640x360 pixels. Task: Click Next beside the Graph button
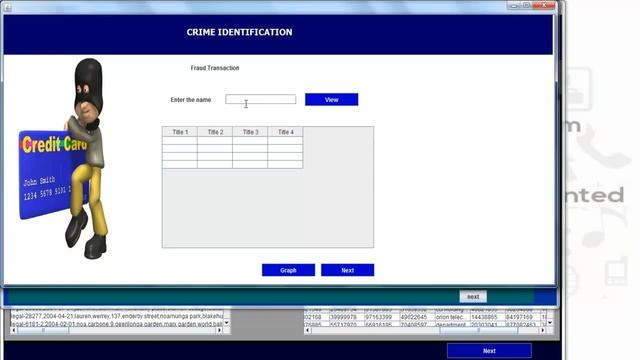coord(347,270)
